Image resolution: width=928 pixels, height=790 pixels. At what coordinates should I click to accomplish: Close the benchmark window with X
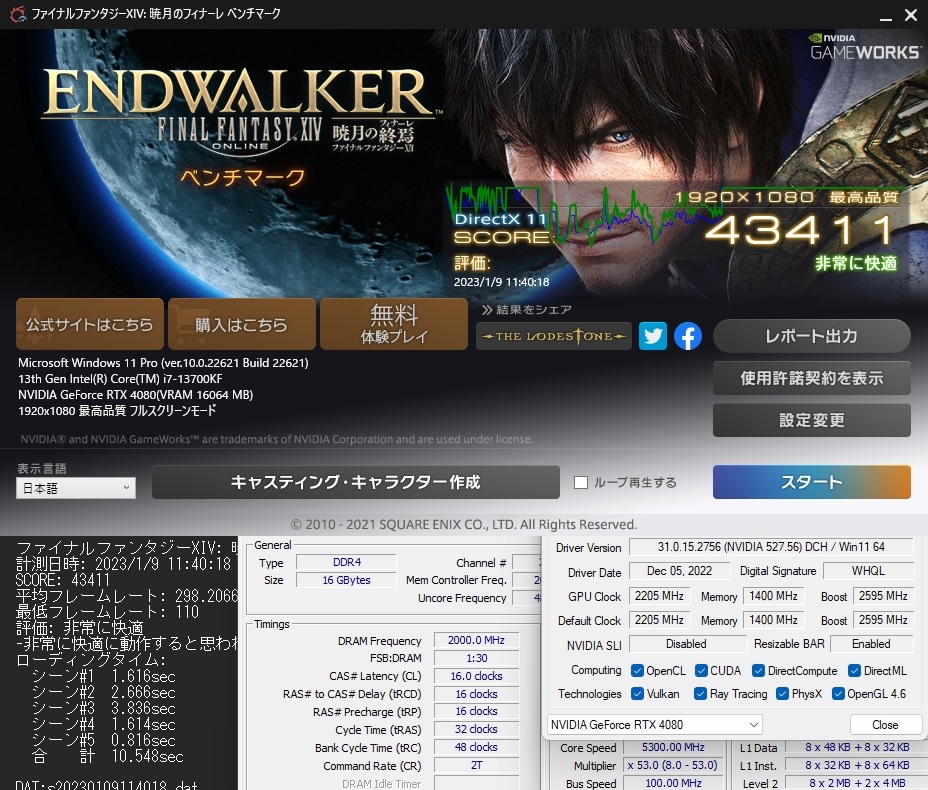911,15
